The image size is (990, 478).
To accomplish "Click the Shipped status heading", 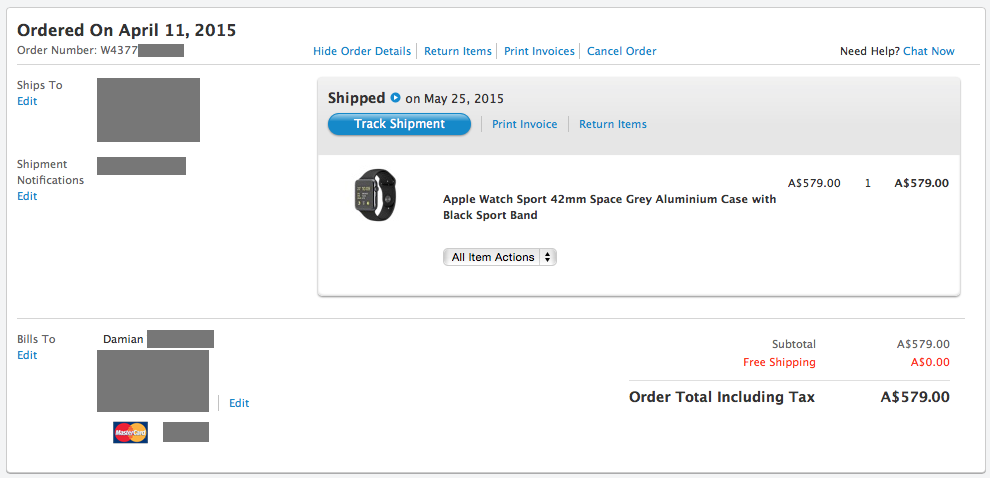I will pyautogui.click(x=356, y=98).
